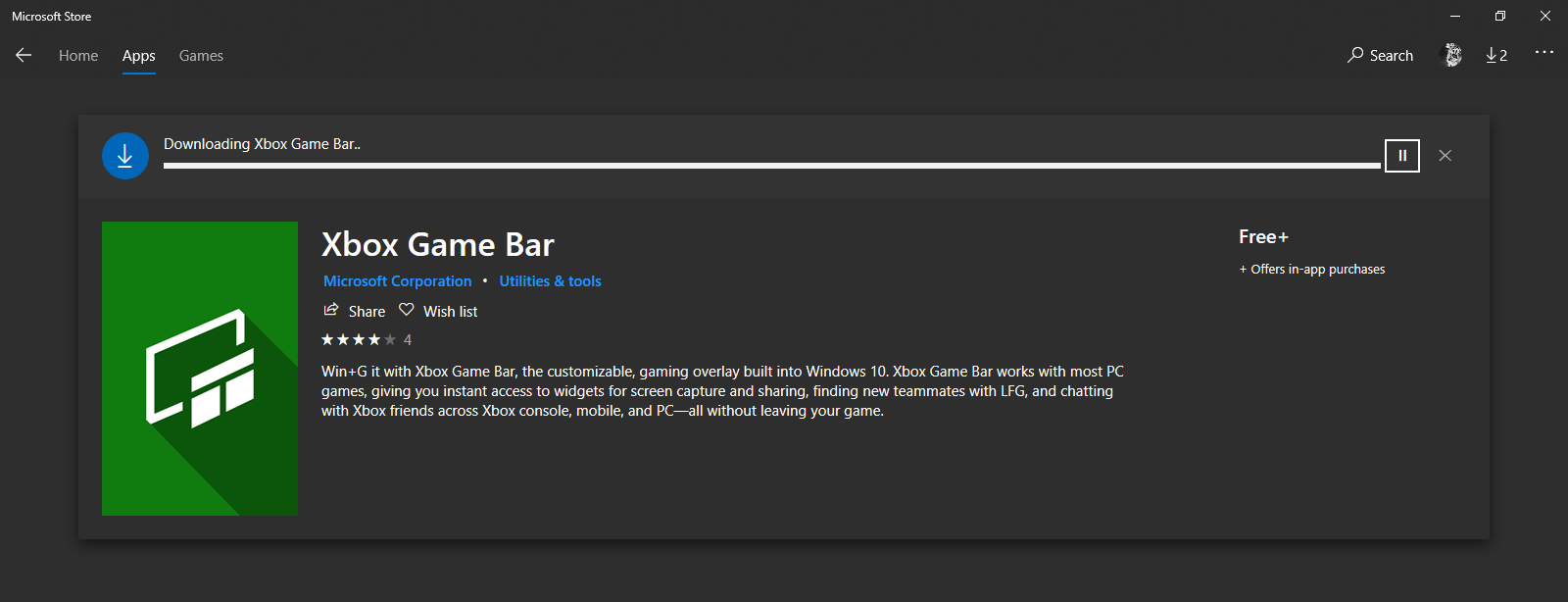1568x602 pixels.
Task: Restore down the Microsoft Store window
Action: (1500, 16)
